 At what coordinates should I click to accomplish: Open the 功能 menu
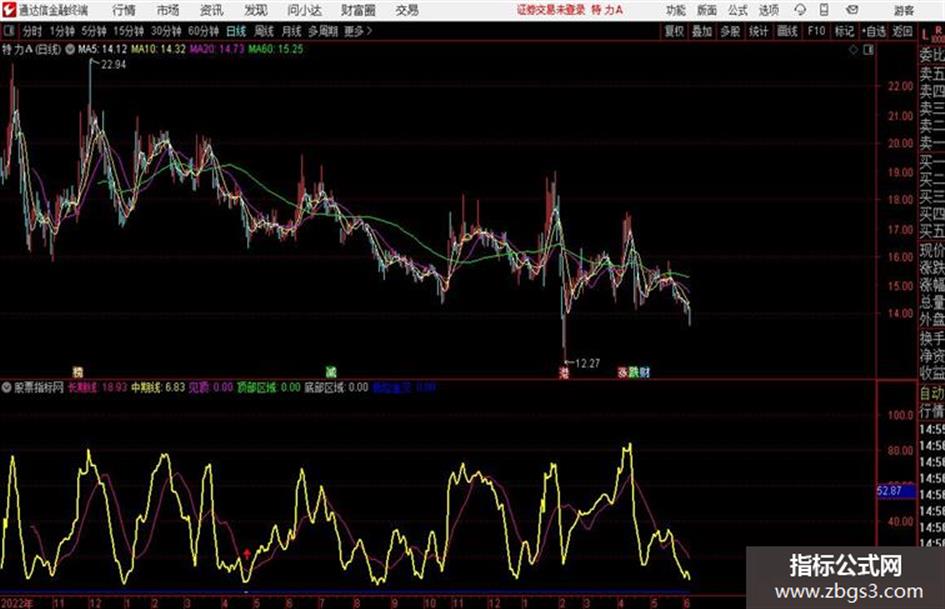(x=676, y=10)
